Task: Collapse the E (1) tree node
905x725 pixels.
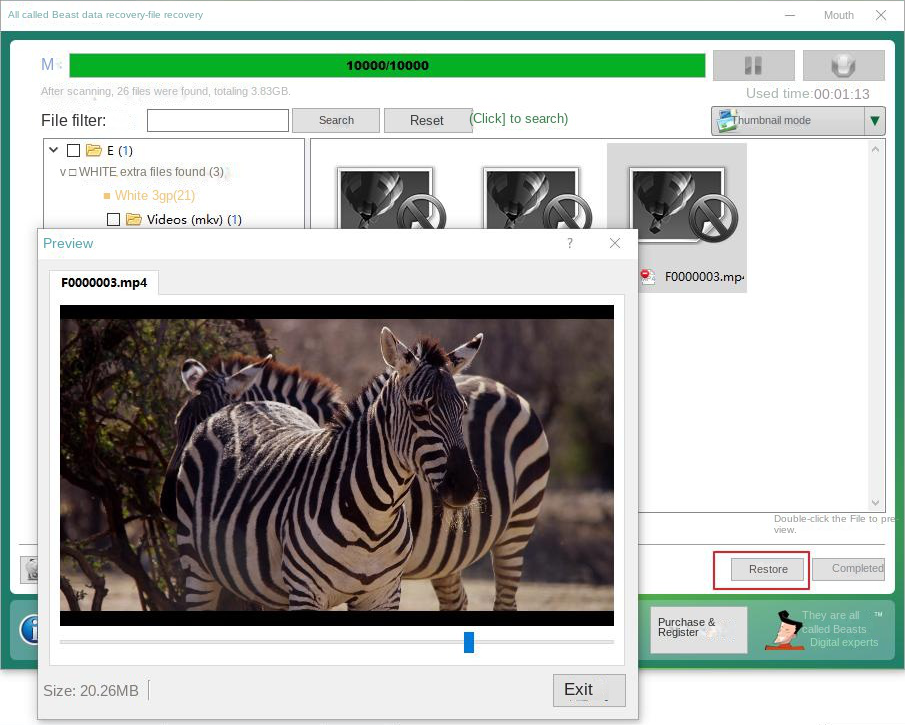Action: (53, 149)
